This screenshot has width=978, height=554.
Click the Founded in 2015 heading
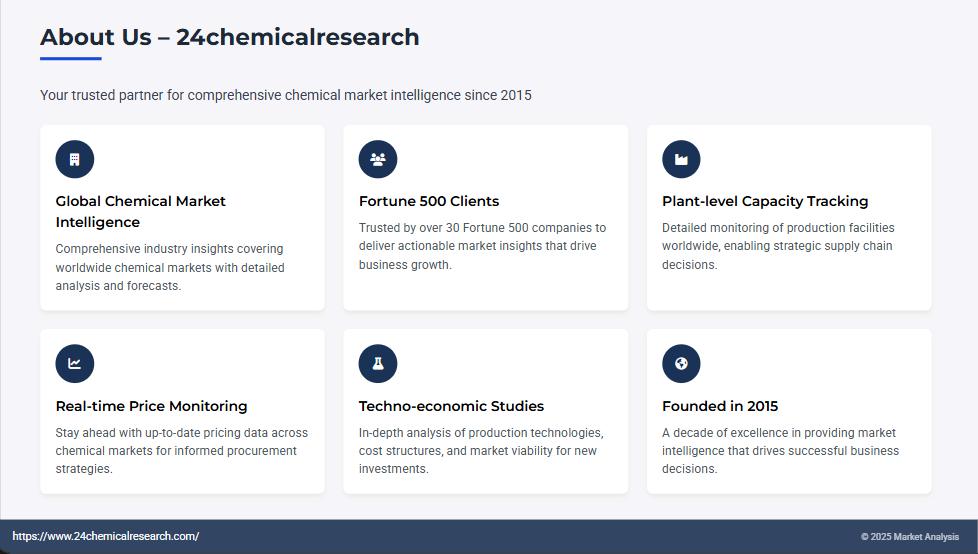[x=720, y=406]
